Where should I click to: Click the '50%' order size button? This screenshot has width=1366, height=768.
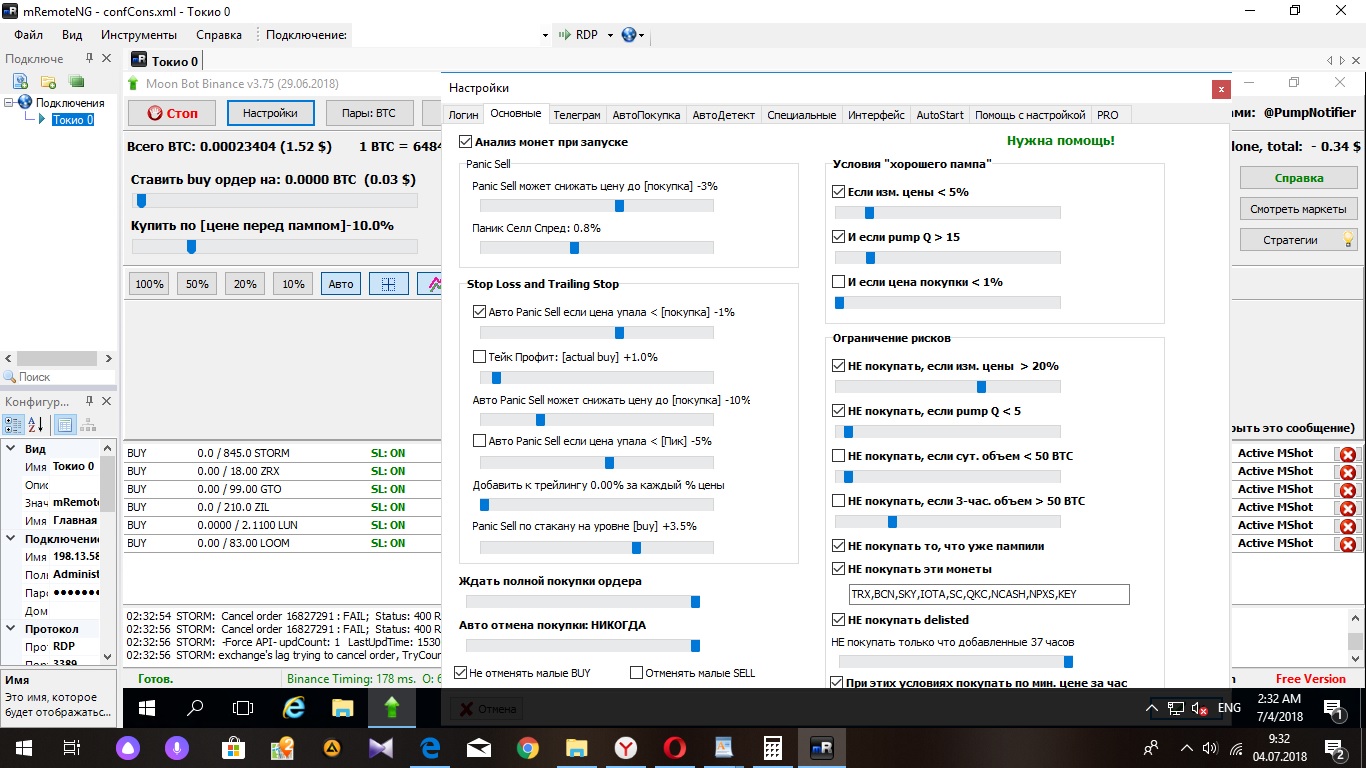(x=197, y=284)
